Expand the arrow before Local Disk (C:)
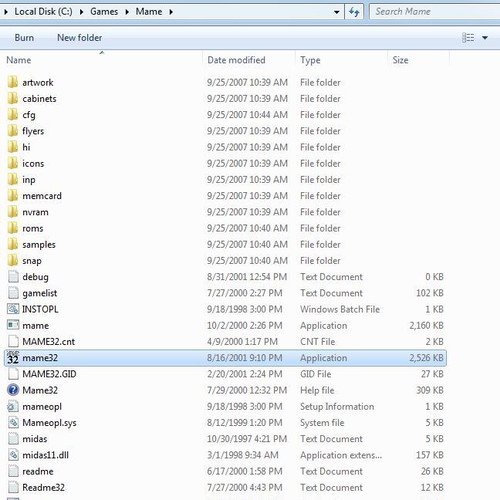The width and height of the screenshot is (500, 500). [6, 12]
